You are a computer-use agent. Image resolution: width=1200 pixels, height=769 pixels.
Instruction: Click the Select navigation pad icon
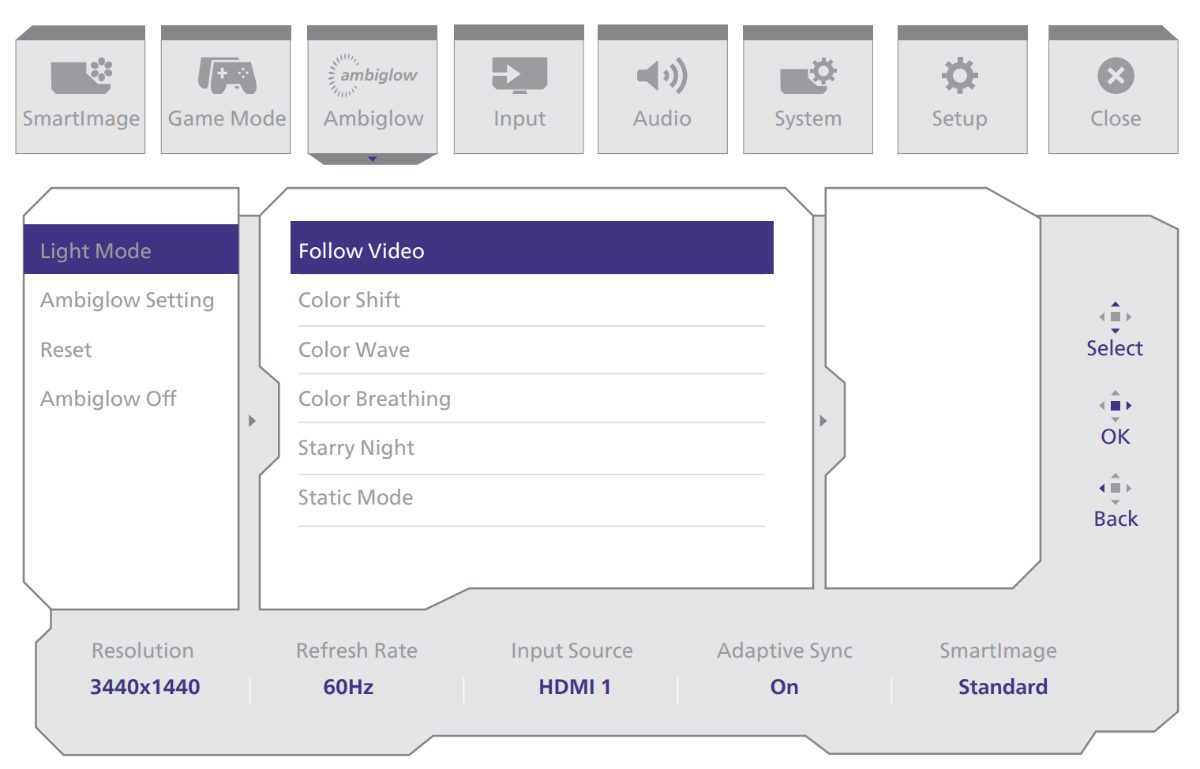pos(1115,317)
